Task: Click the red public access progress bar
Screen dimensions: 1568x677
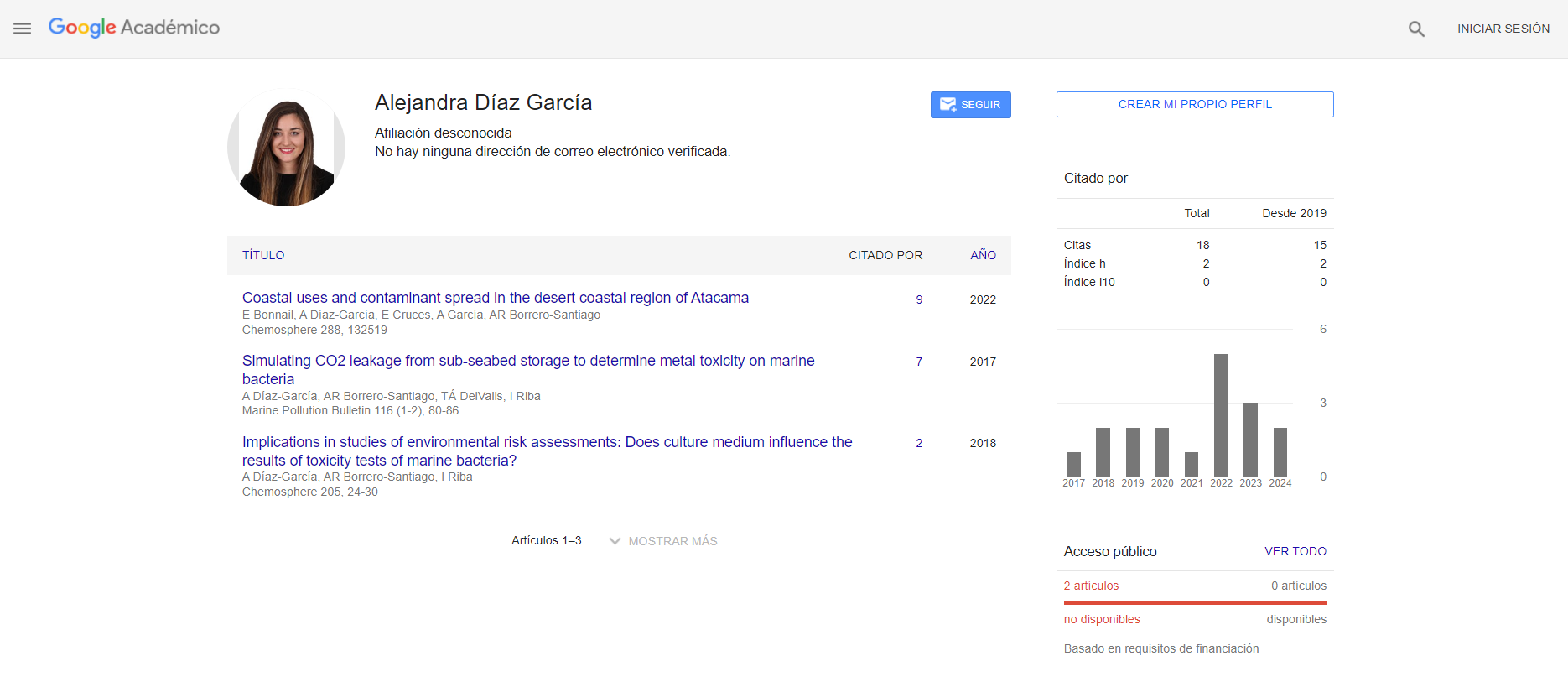Action: tap(1194, 602)
